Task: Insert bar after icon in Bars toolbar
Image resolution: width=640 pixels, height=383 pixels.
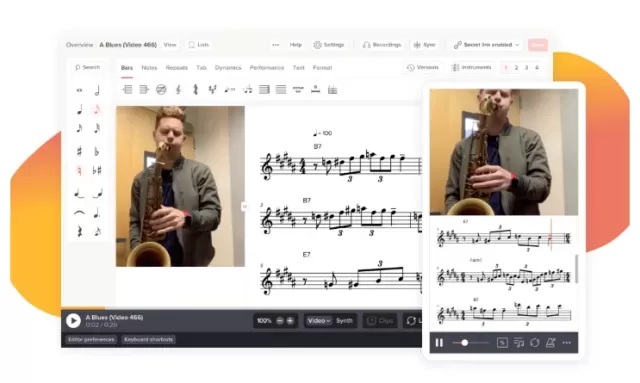Action: [144, 89]
